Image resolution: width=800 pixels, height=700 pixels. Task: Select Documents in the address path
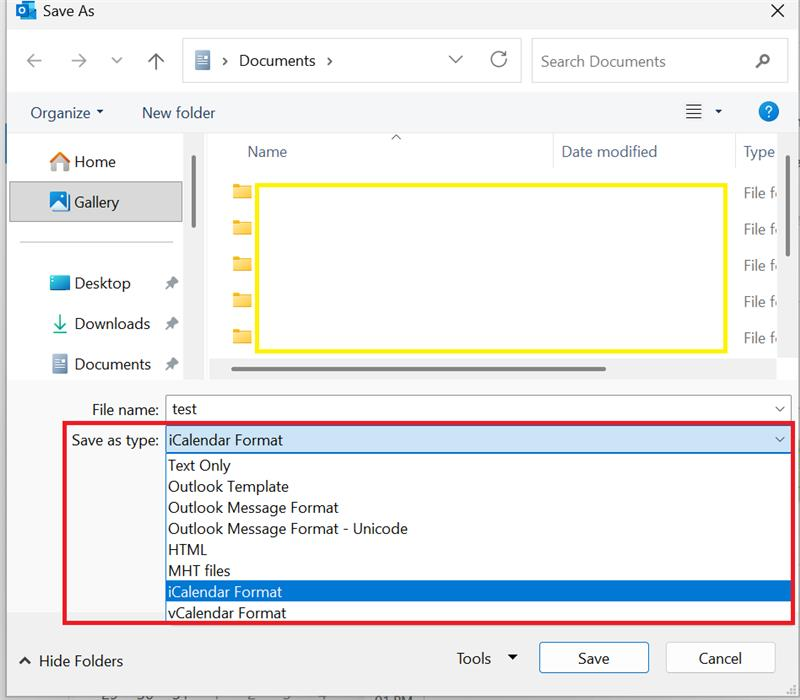click(x=277, y=61)
